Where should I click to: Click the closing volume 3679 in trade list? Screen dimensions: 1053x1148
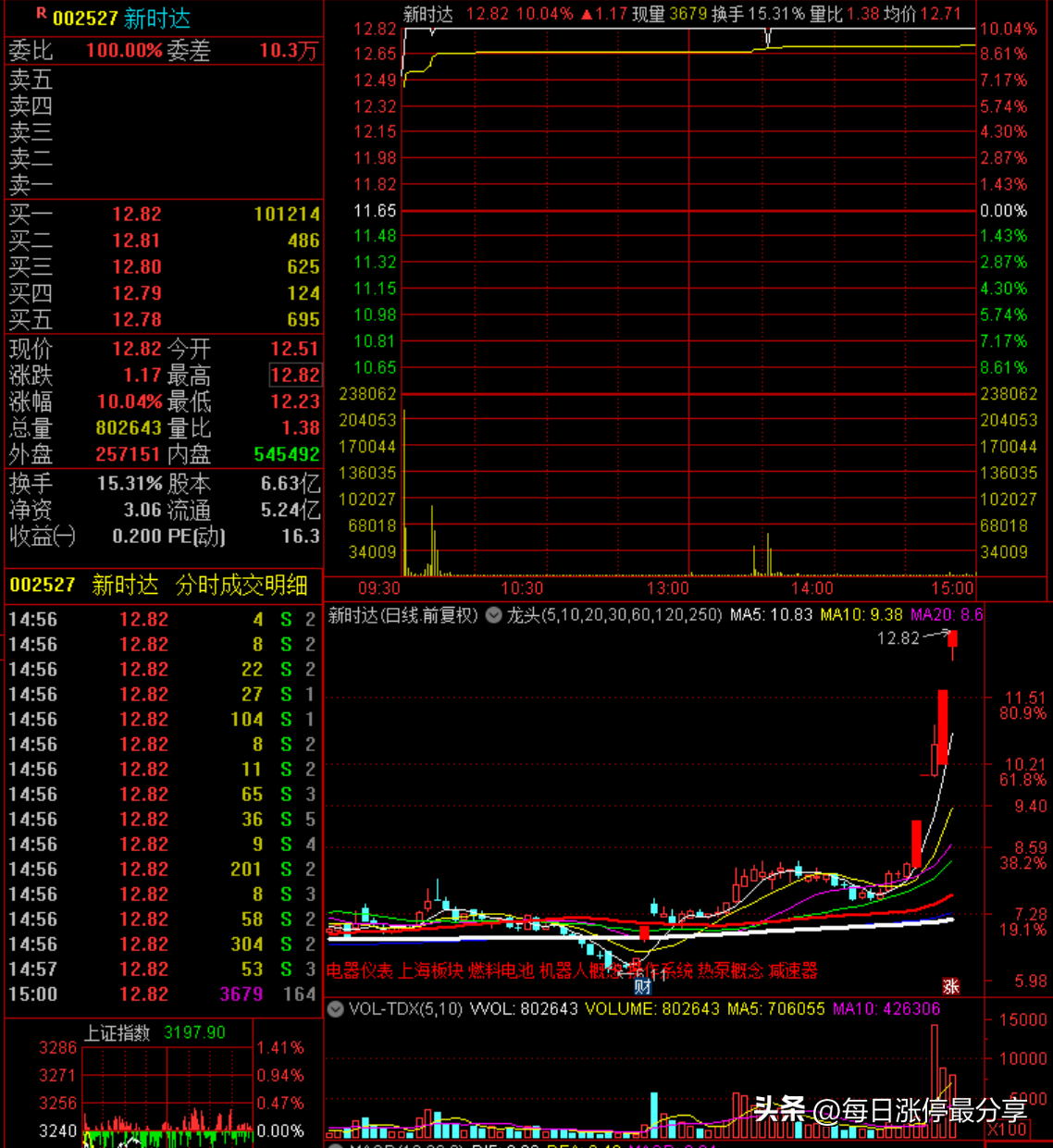(242, 994)
